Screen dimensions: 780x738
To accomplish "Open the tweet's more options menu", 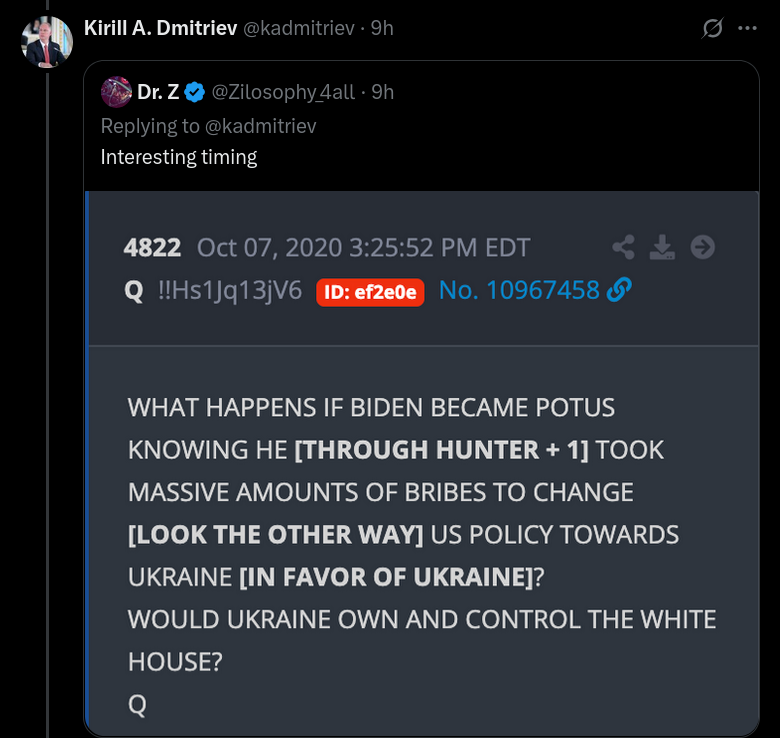I will coord(747,28).
